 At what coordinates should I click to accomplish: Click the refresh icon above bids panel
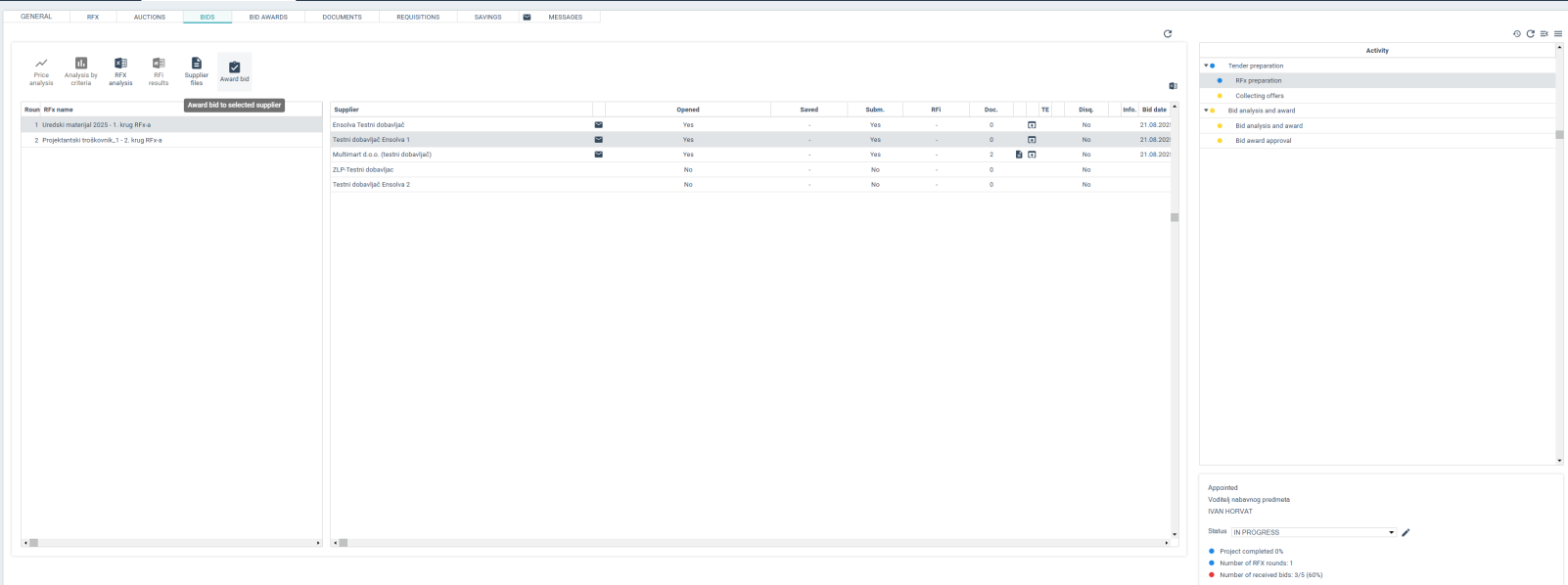(1168, 34)
